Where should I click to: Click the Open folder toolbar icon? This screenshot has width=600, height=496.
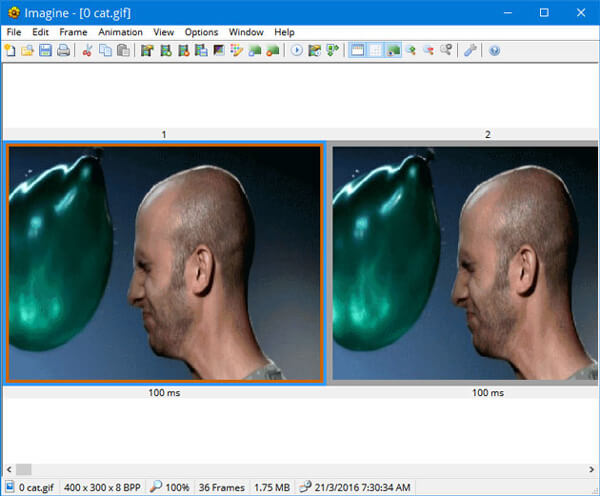coord(28,50)
